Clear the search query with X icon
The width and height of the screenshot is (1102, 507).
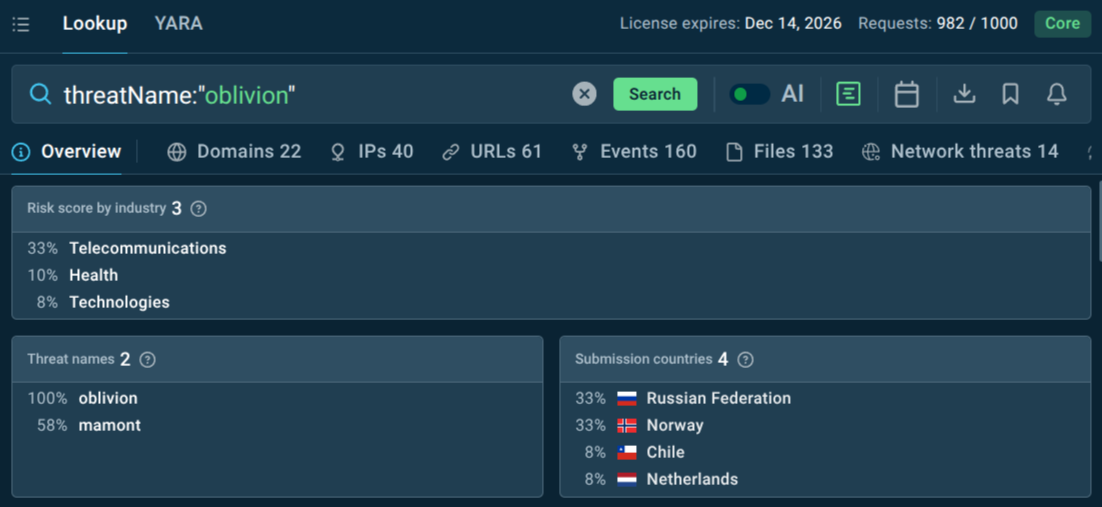[584, 94]
